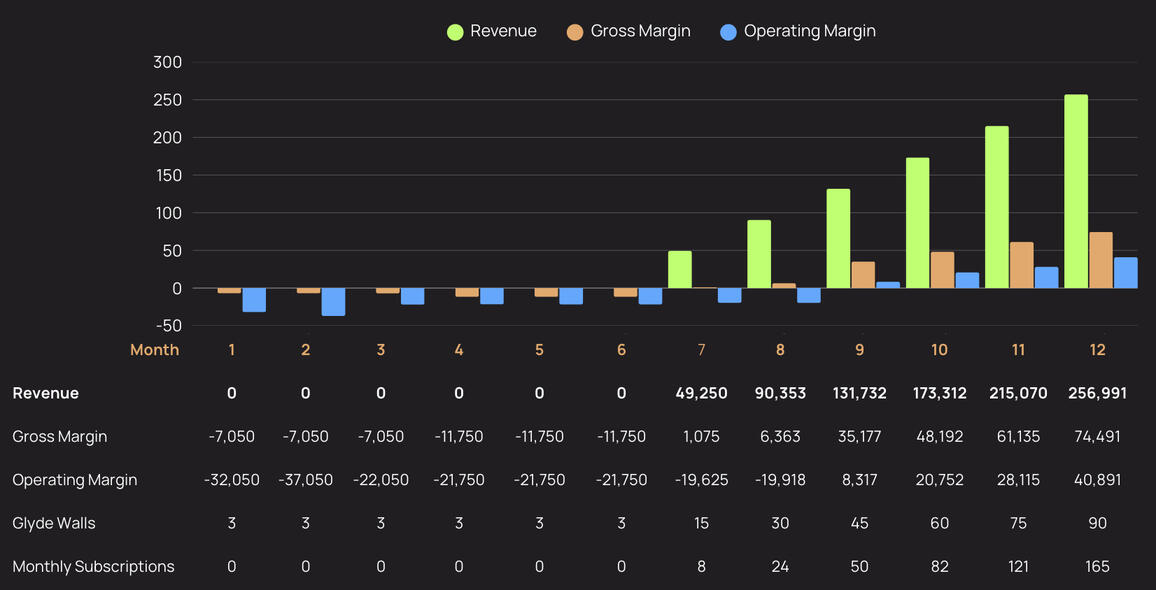The width and height of the screenshot is (1156, 590).
Task: Click the Revenue row label in table
Action: point(45,393)
